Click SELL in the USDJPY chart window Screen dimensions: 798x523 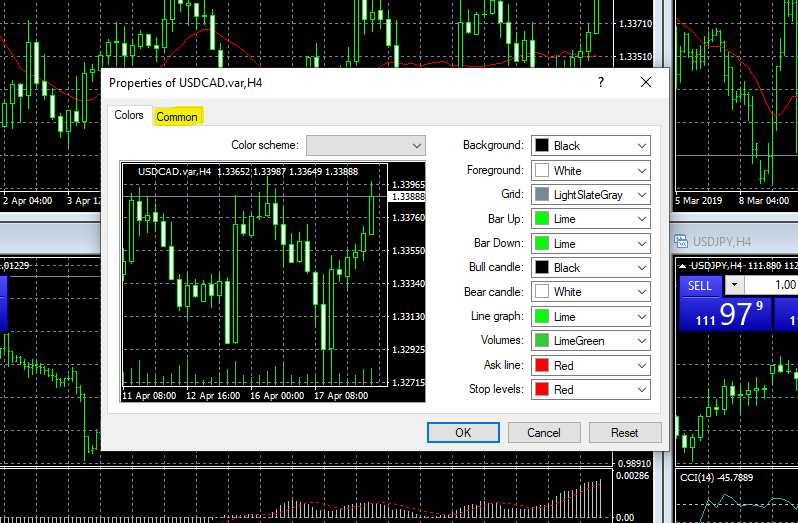(700, 285)
